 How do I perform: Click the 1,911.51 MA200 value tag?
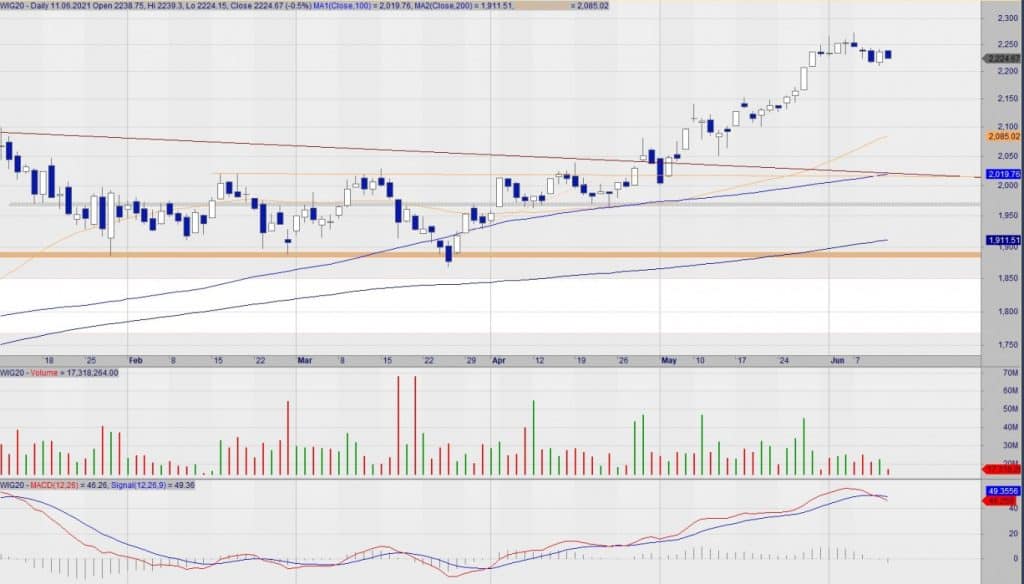click(1001, 240)
